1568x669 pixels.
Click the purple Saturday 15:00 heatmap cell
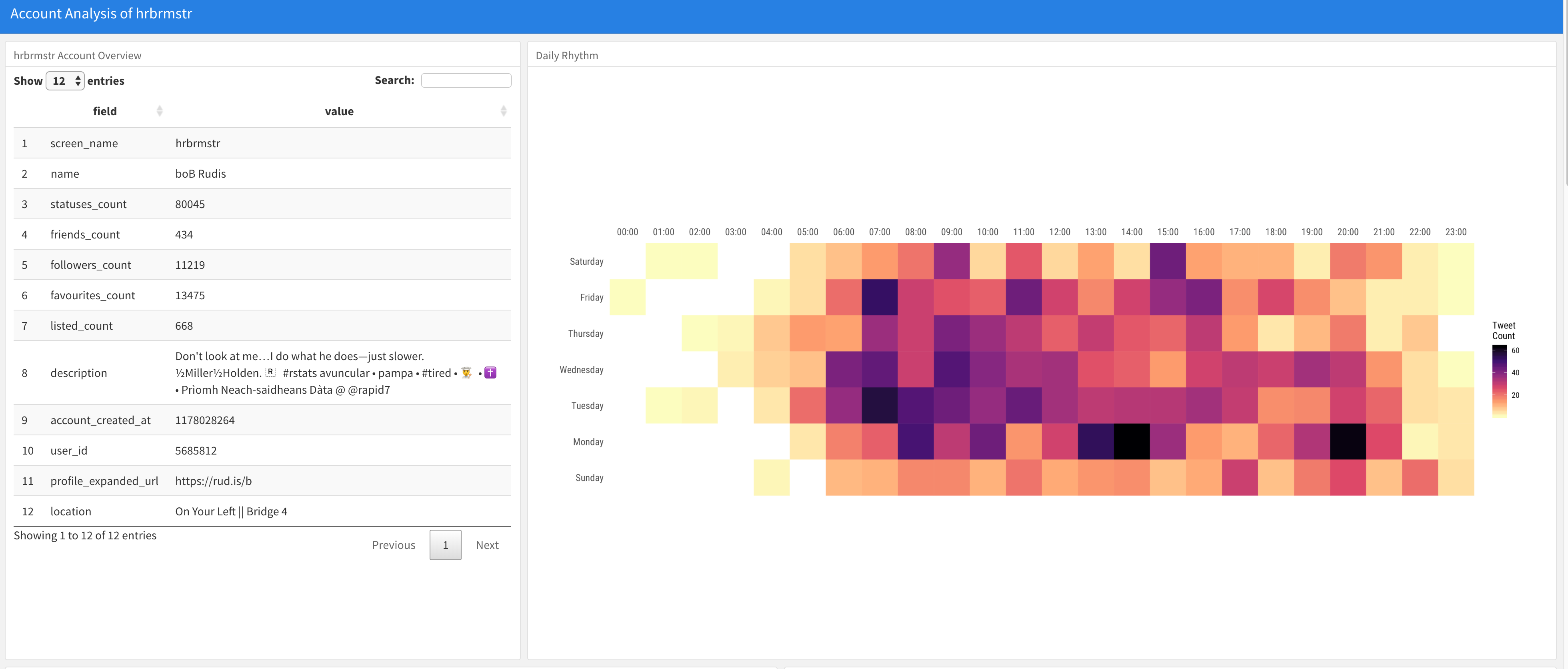click(1168, 261)
